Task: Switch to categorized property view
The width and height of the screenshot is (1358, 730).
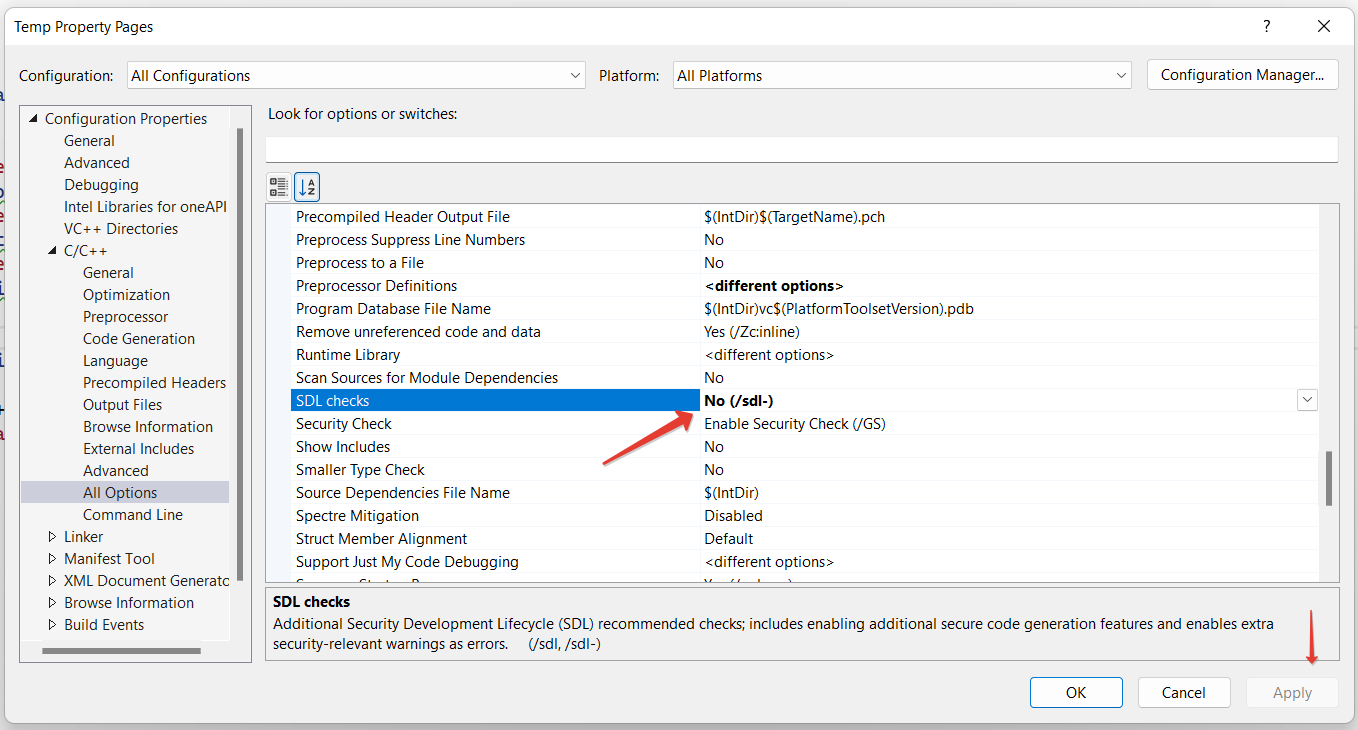Action: (x=278, y=186)
